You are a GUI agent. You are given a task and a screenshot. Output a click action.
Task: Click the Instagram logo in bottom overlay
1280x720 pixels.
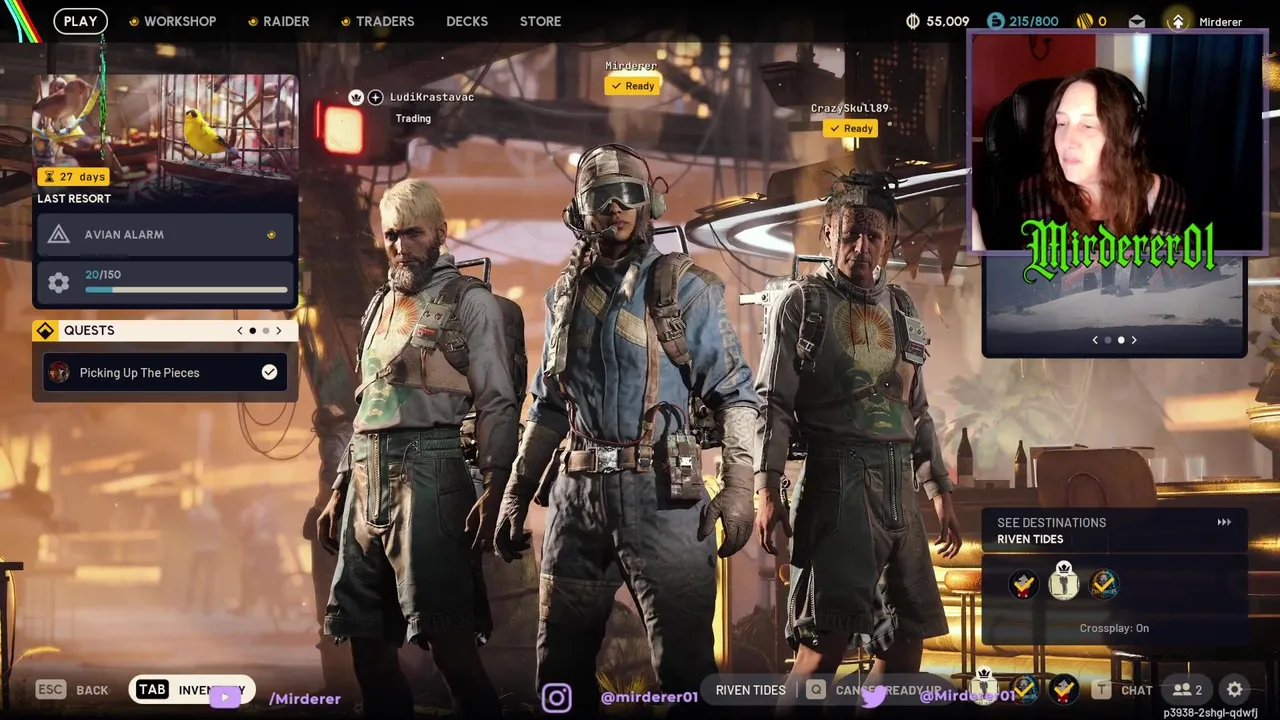pyautogui.click(x=557, y=697)
